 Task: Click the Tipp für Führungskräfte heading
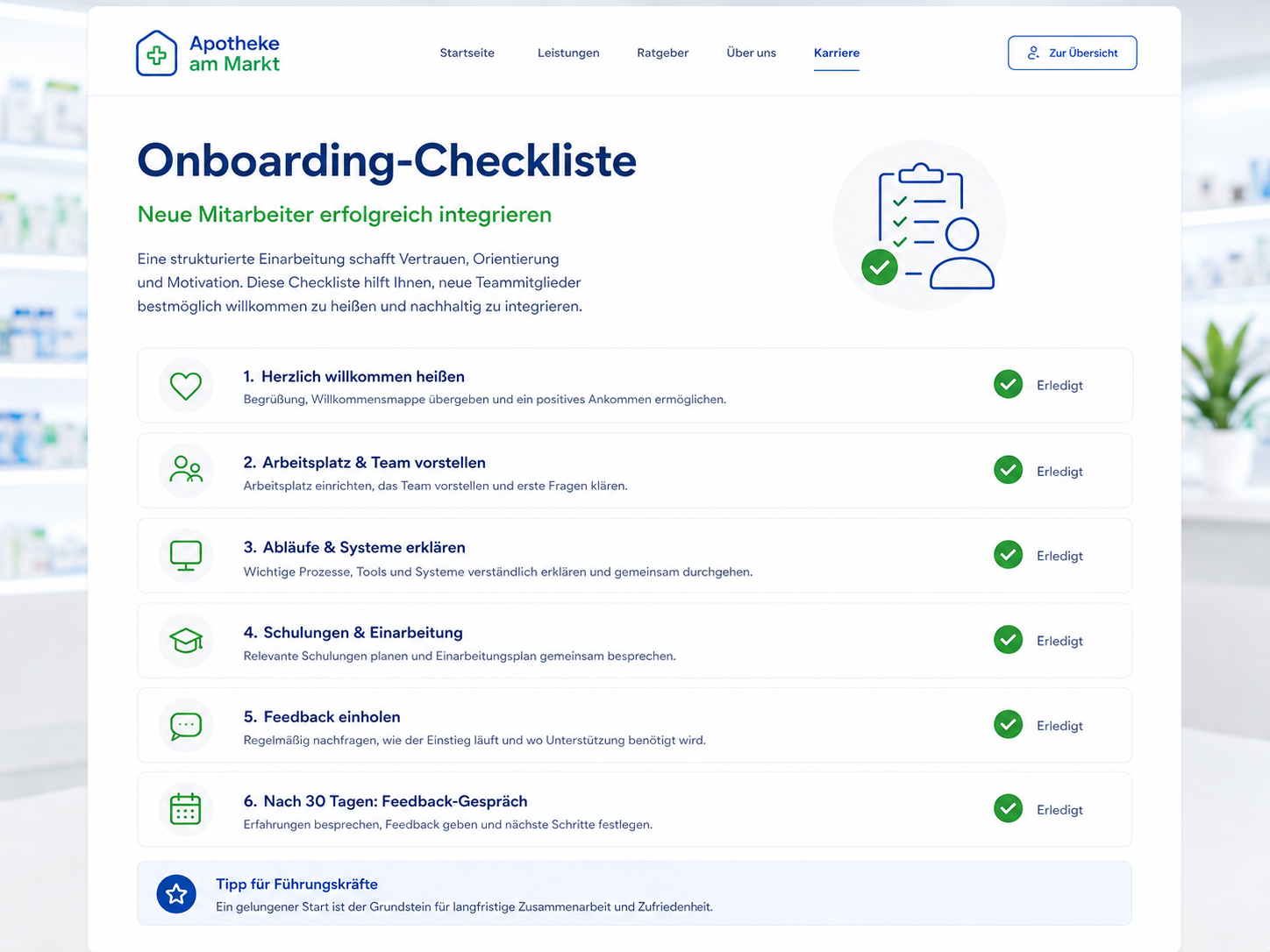coord(297,884)
